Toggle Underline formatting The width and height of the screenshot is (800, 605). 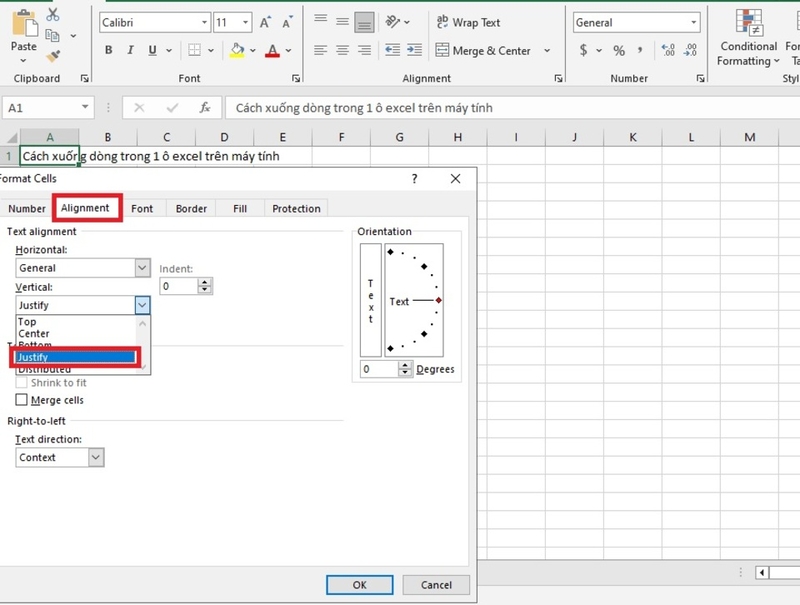click(152, 50)
